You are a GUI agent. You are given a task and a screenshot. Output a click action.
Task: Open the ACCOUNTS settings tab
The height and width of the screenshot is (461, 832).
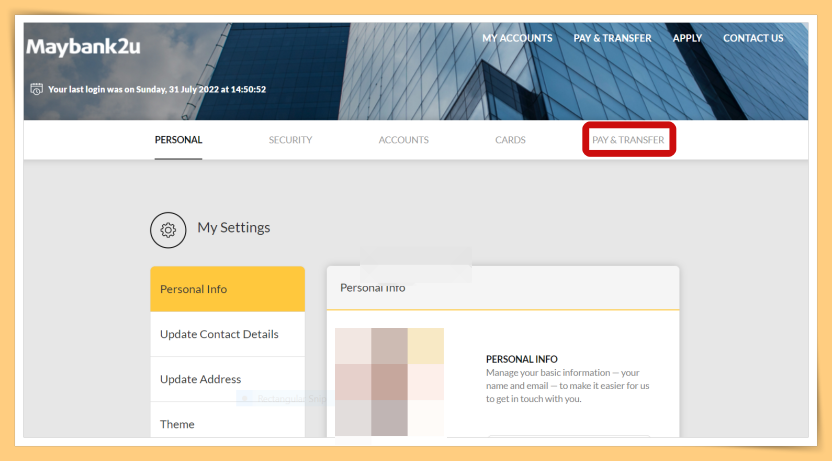pyautogui.click(x=403, y=140)
